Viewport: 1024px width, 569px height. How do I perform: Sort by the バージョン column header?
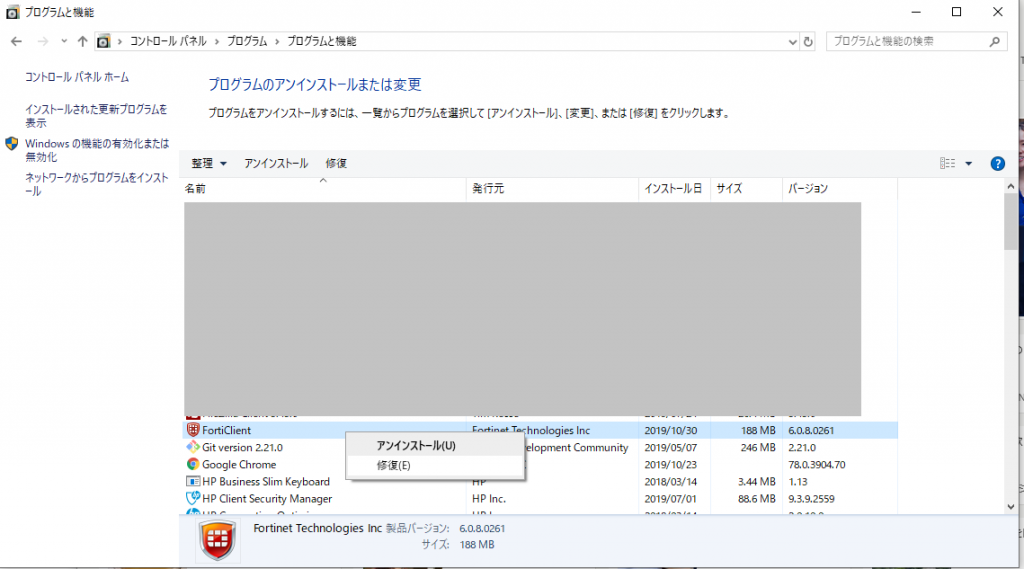839,188
